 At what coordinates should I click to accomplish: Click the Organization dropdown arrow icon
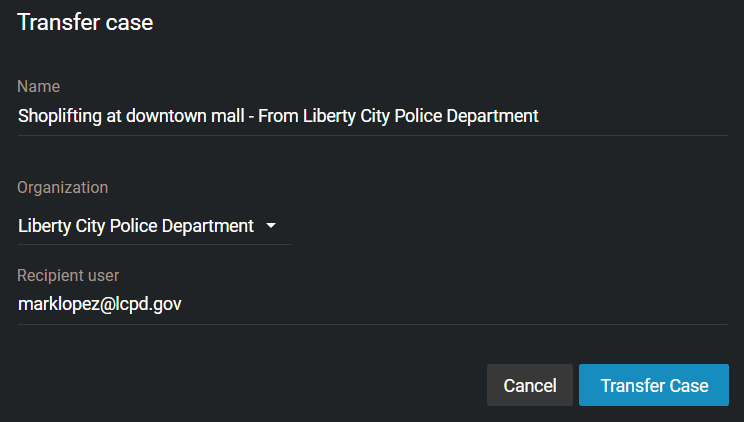(x=271, y=226)
